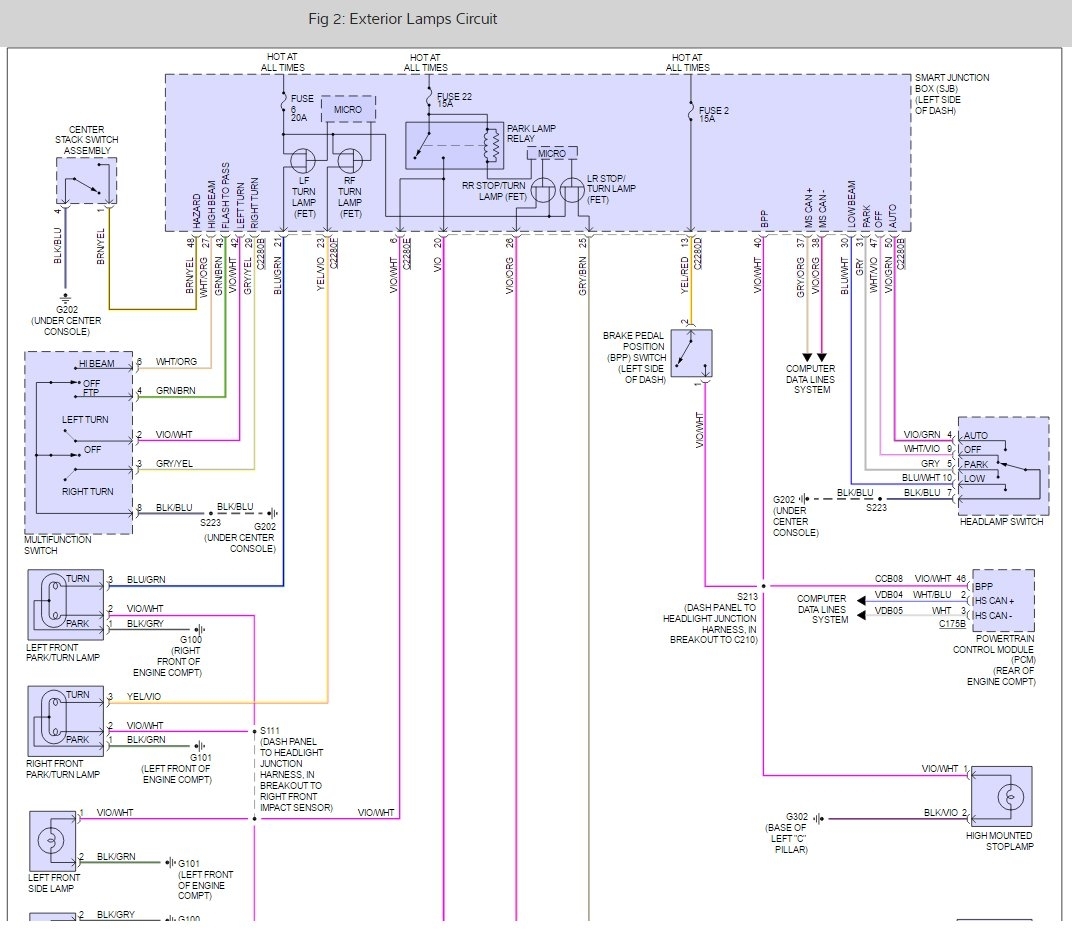Select the Headlamp Switch component box
This screenshot has width=1072, height=936.
pyautogui.click(x=1003, y=465)
